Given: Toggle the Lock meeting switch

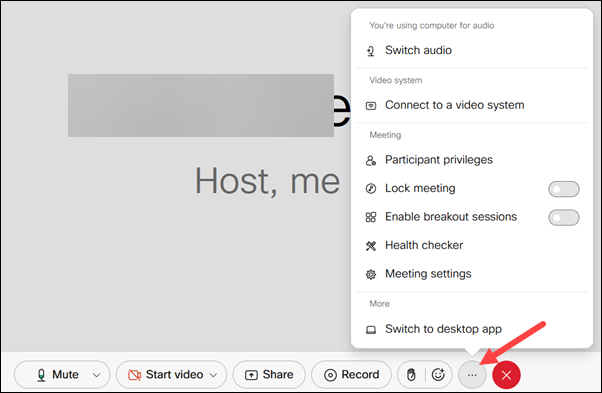Looking at the screenshot, I should point(564,189).
